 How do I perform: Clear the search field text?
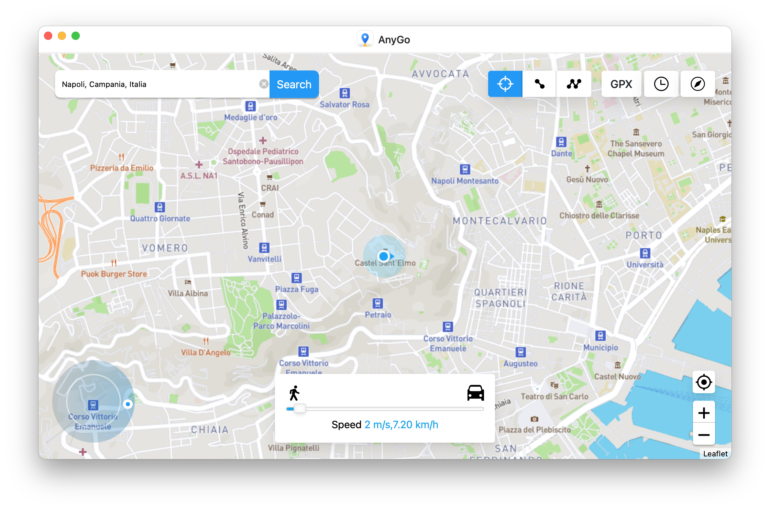(264, 84)
